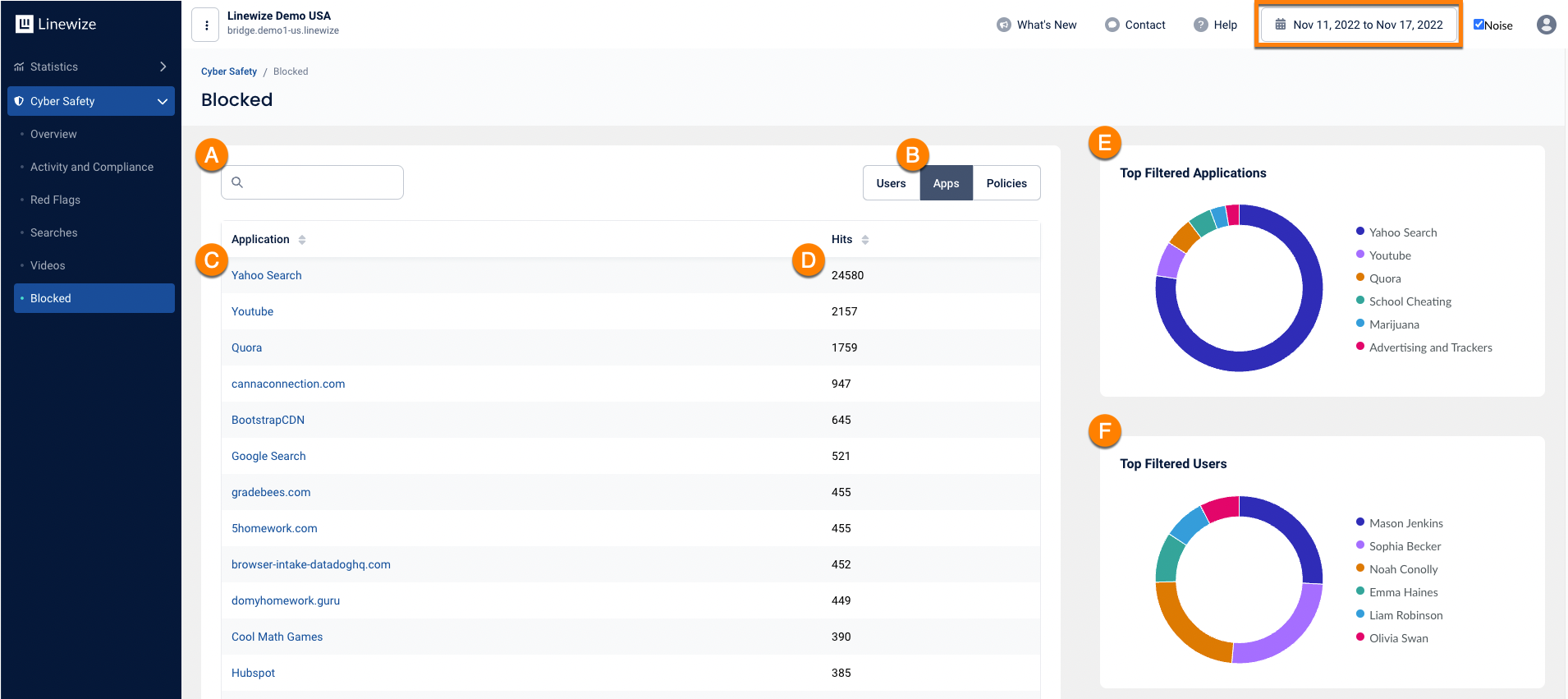Switch to the Users tab

[x=891, y=183]
